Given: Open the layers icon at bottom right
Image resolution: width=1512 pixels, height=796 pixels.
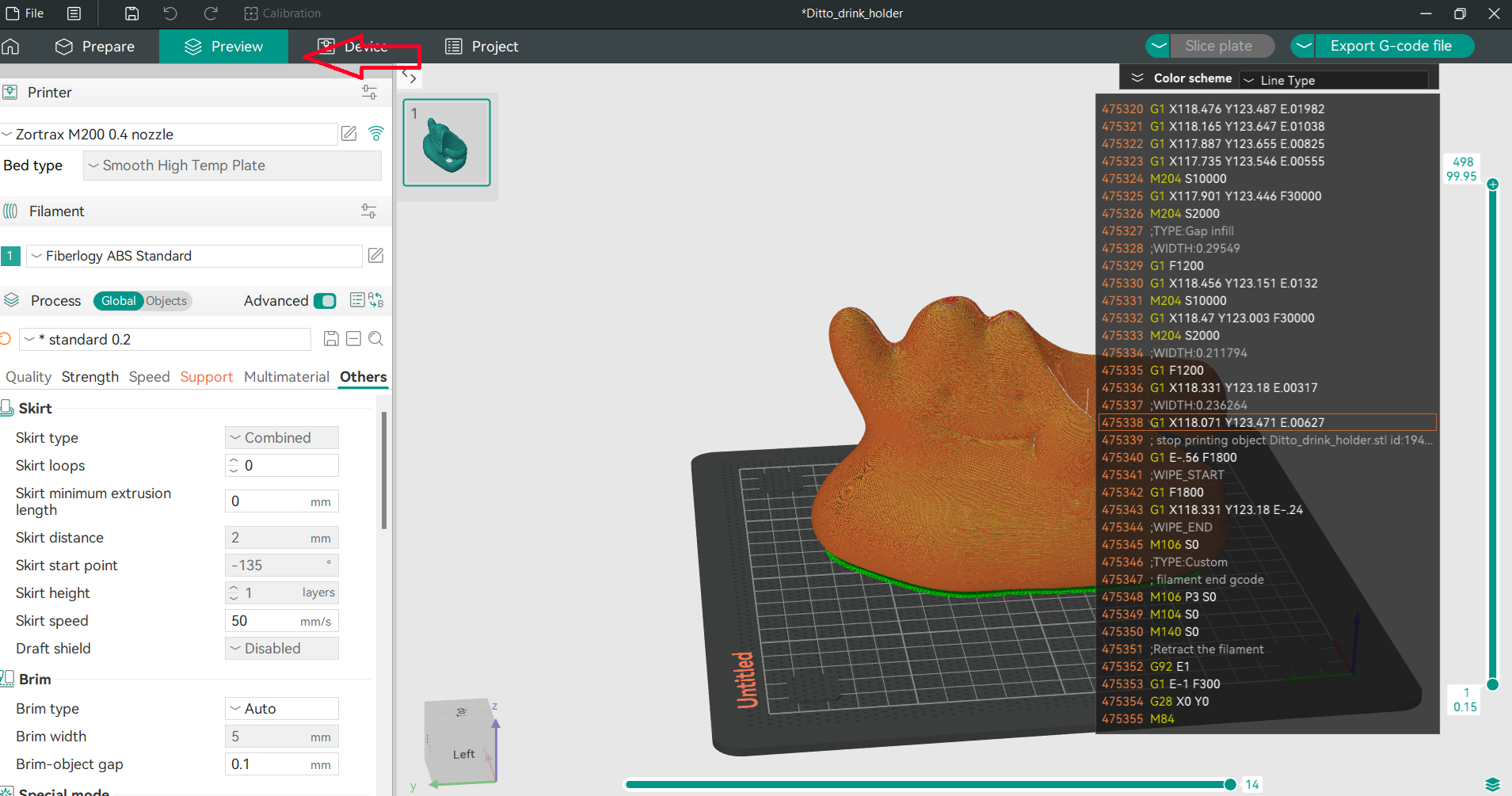Looking at the screenshot, I should point(1492,784).
